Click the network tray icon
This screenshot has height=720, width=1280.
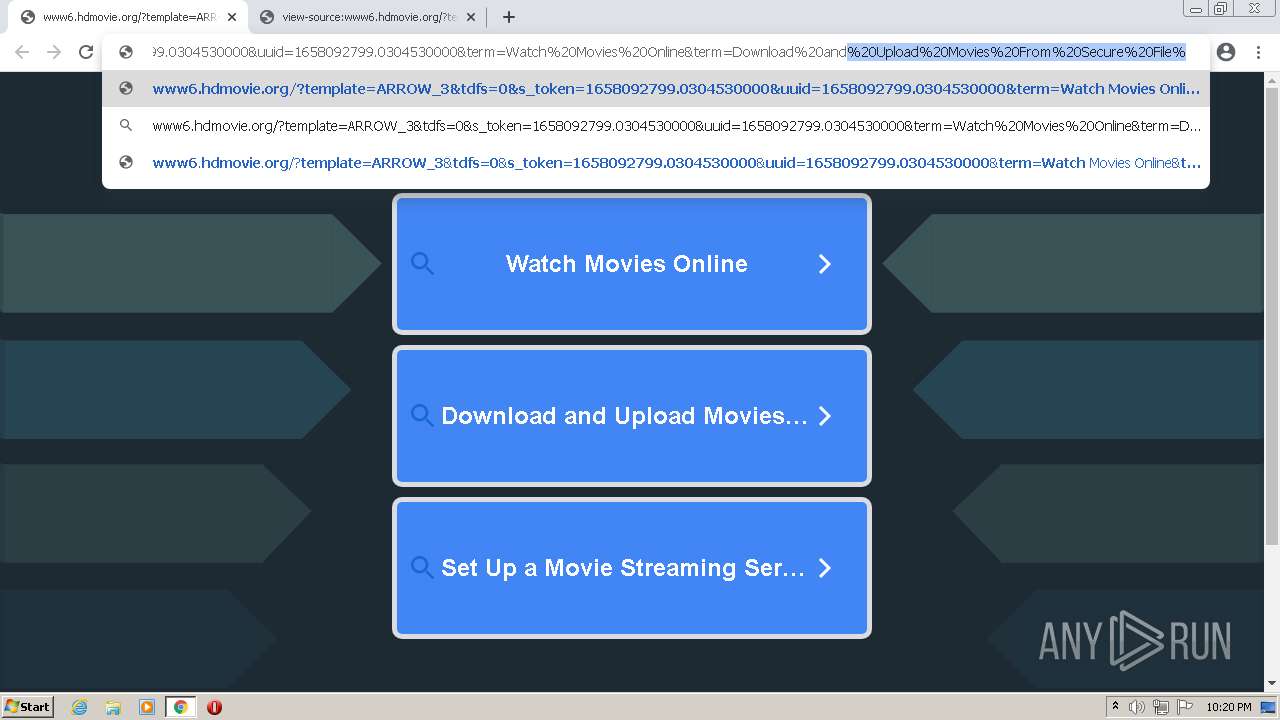pyautogui.click(x=1161, y=707)
